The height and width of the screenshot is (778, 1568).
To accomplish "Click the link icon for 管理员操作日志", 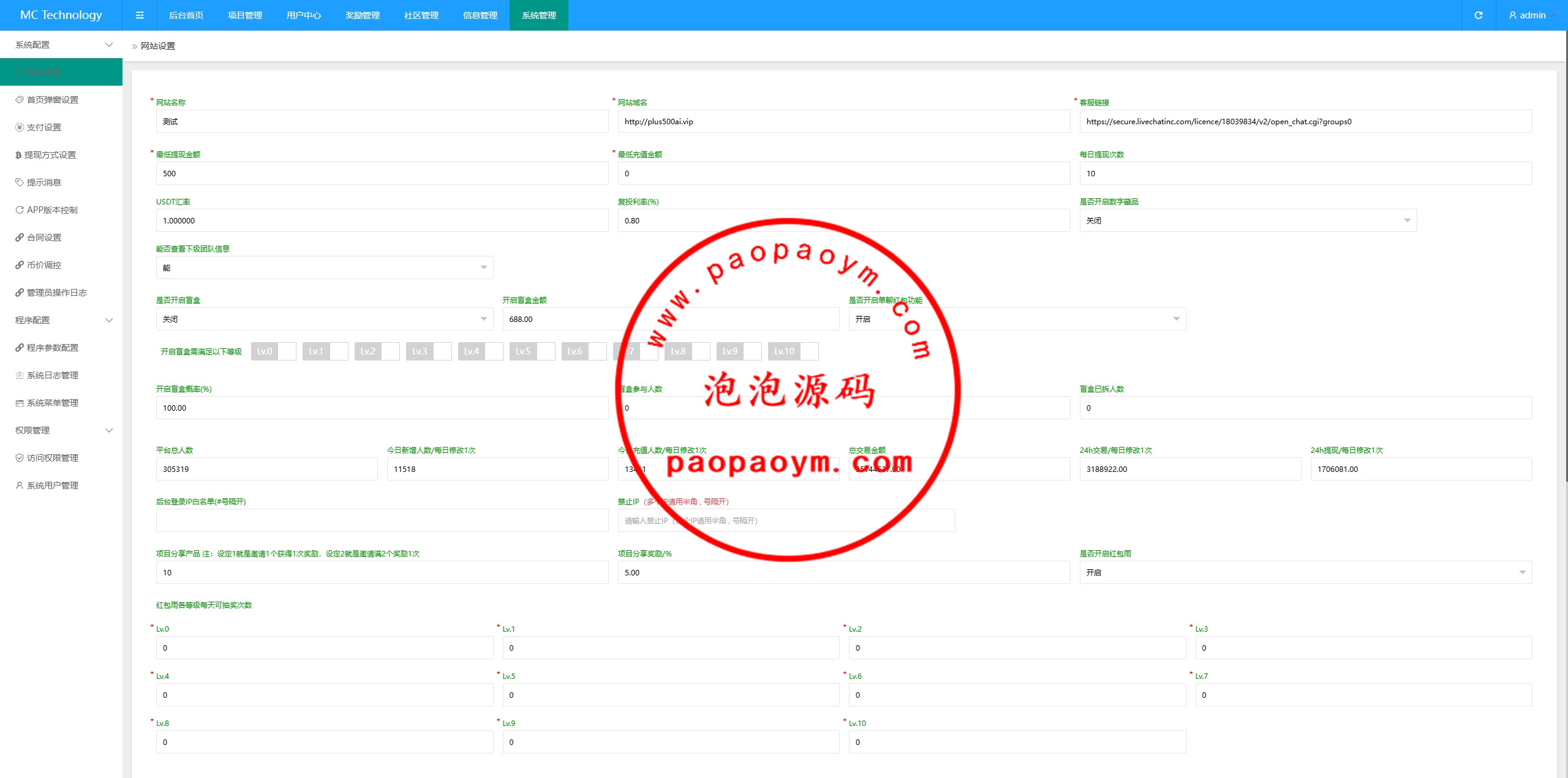I will [20, 293].
